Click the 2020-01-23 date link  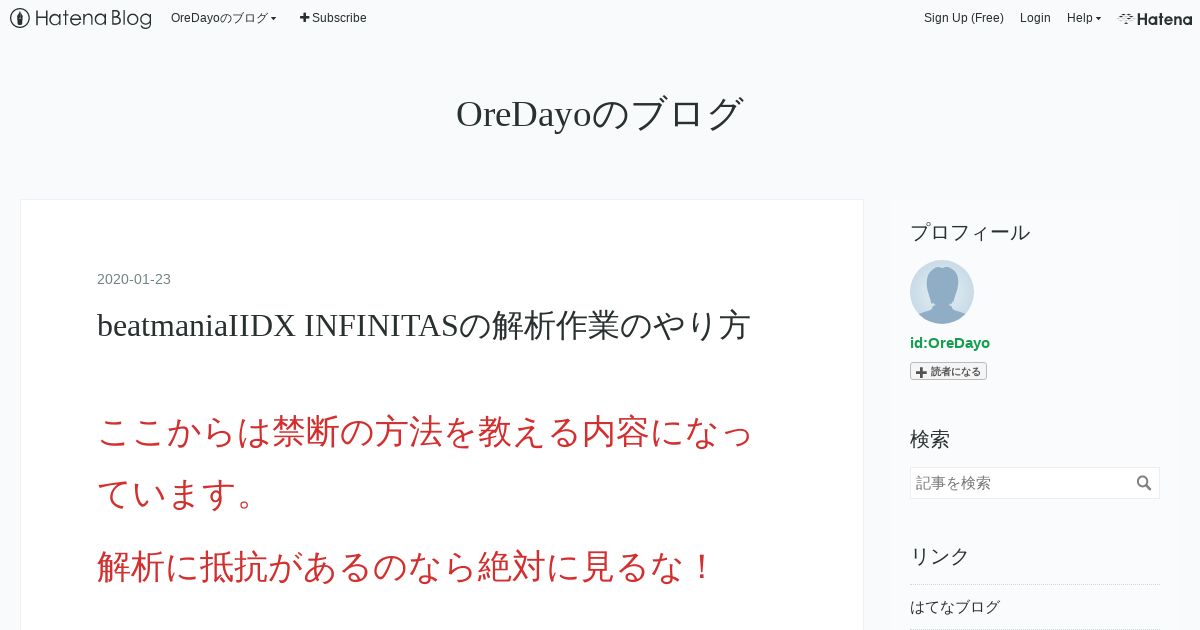click(134, 279)
